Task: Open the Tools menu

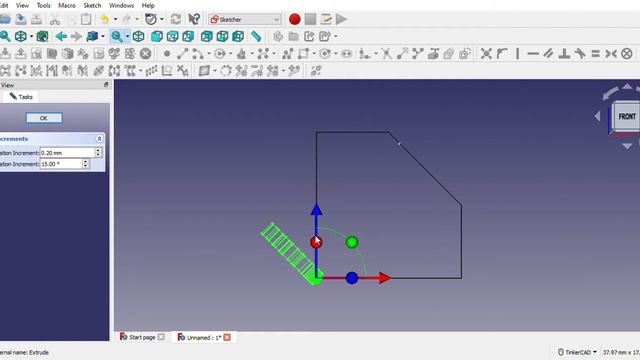Action: coord(43,5)
